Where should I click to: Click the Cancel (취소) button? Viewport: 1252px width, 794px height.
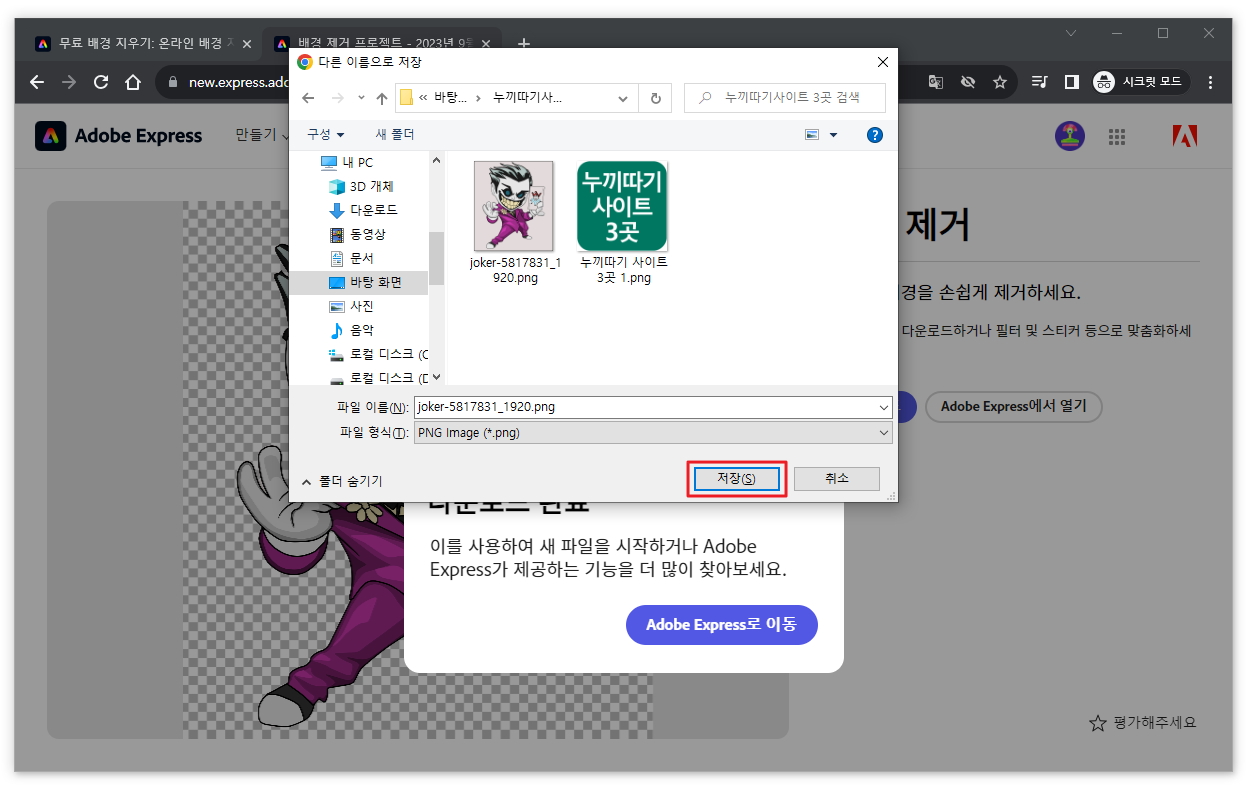tap(837, 479)
